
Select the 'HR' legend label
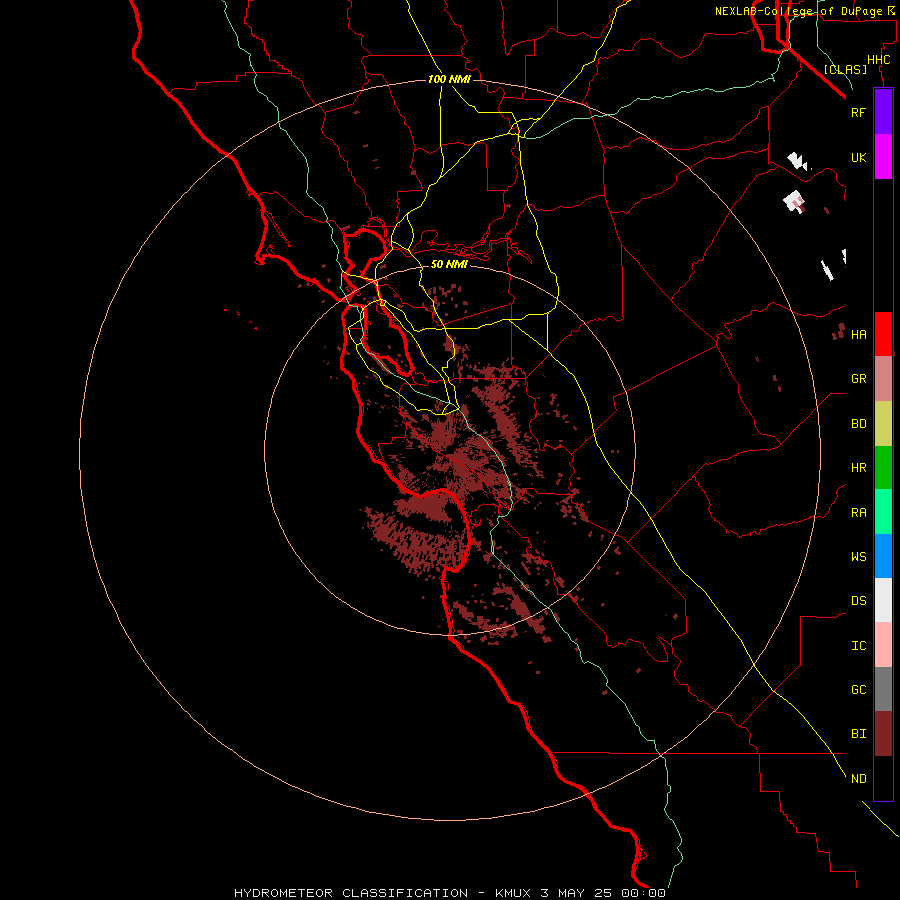(x=858, y=468)
